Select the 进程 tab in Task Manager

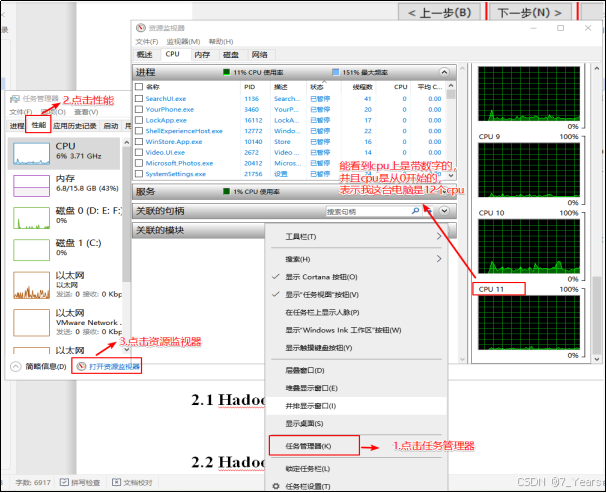coord(16,126)
